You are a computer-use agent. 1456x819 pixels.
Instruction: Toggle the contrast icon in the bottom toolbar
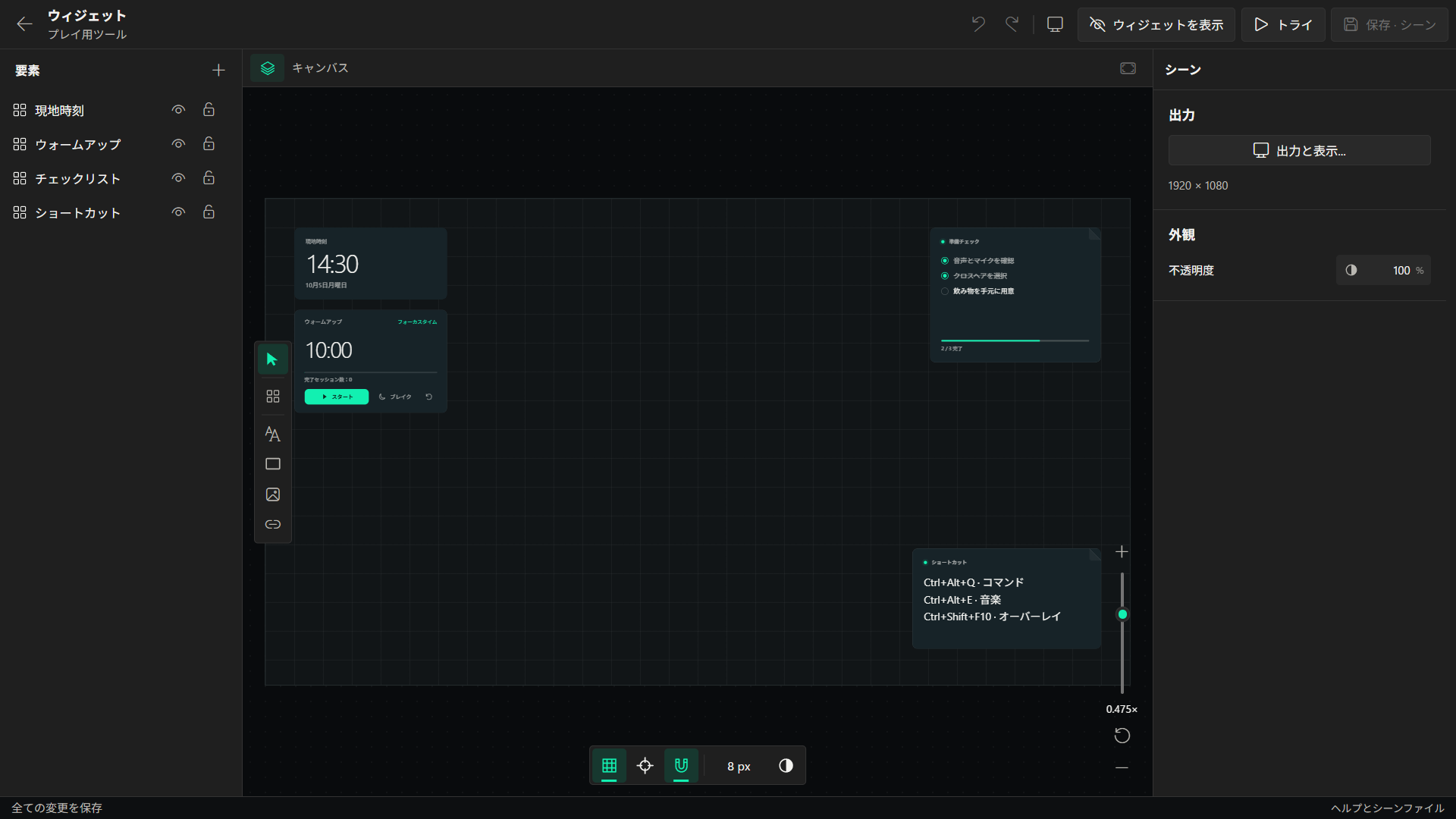tap(786, 766)
